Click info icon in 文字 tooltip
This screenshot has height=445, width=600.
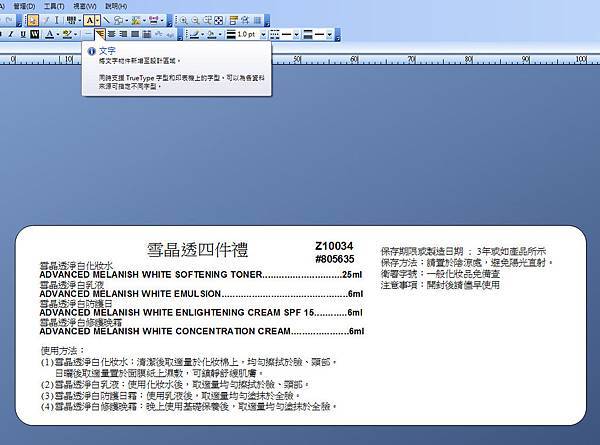pos(91,51)
